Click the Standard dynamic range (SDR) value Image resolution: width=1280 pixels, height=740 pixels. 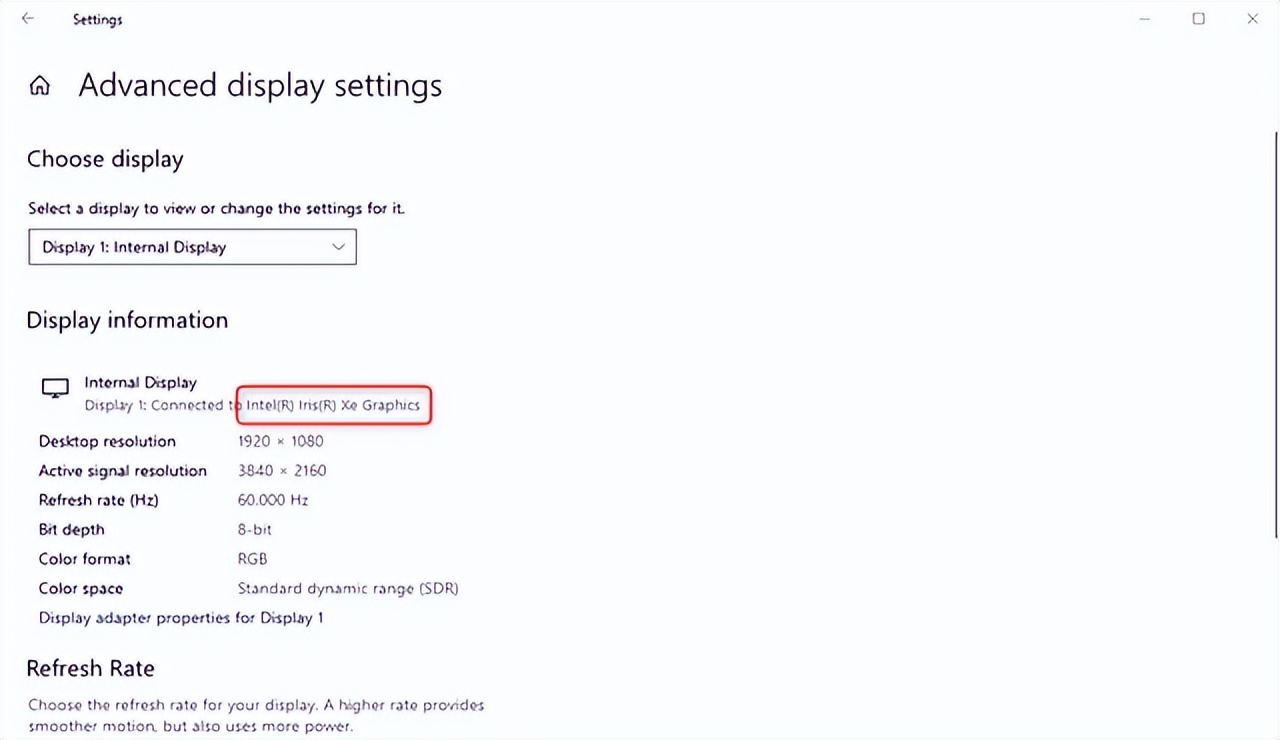pyautogui.click(x=347, y=588)
